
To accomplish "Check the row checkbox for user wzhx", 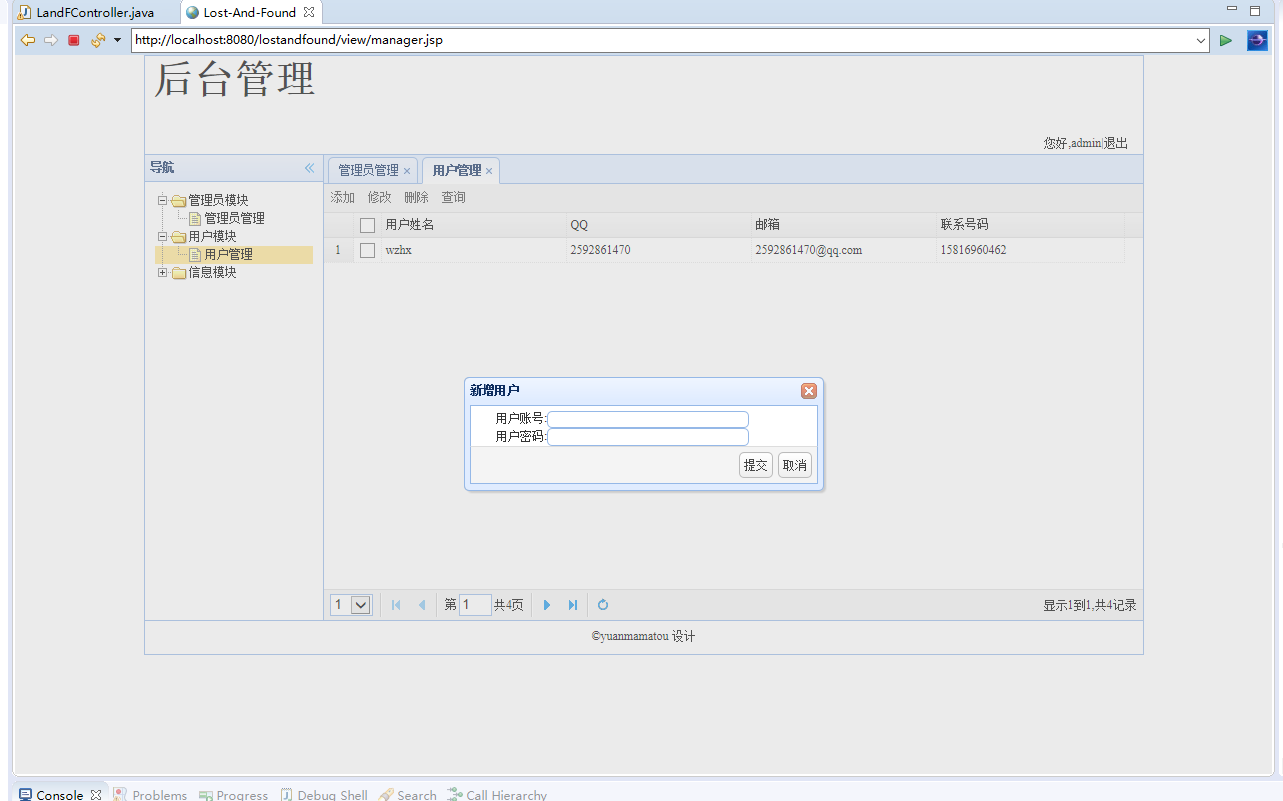I will point(367,251).
